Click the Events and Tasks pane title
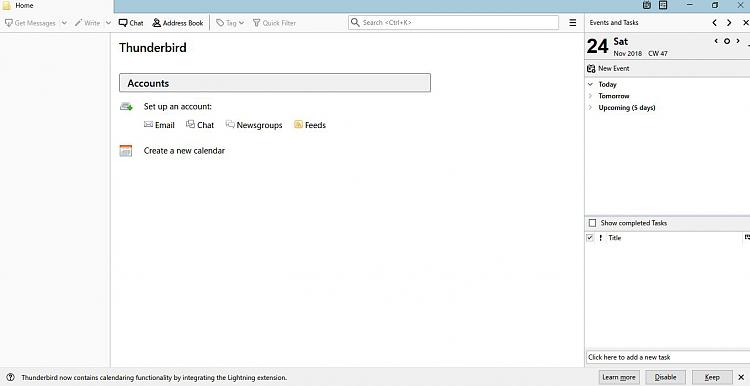 click(x=614, y=22)
